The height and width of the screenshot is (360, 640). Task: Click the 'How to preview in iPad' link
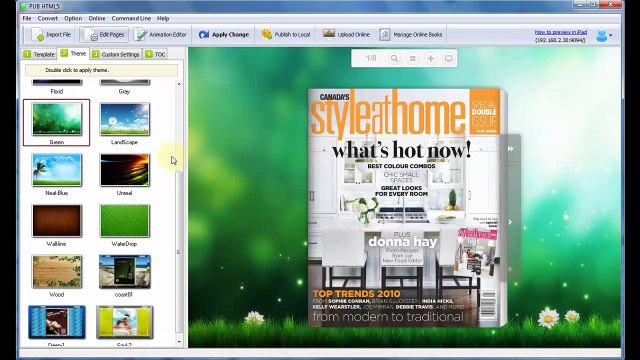[560, 32]
